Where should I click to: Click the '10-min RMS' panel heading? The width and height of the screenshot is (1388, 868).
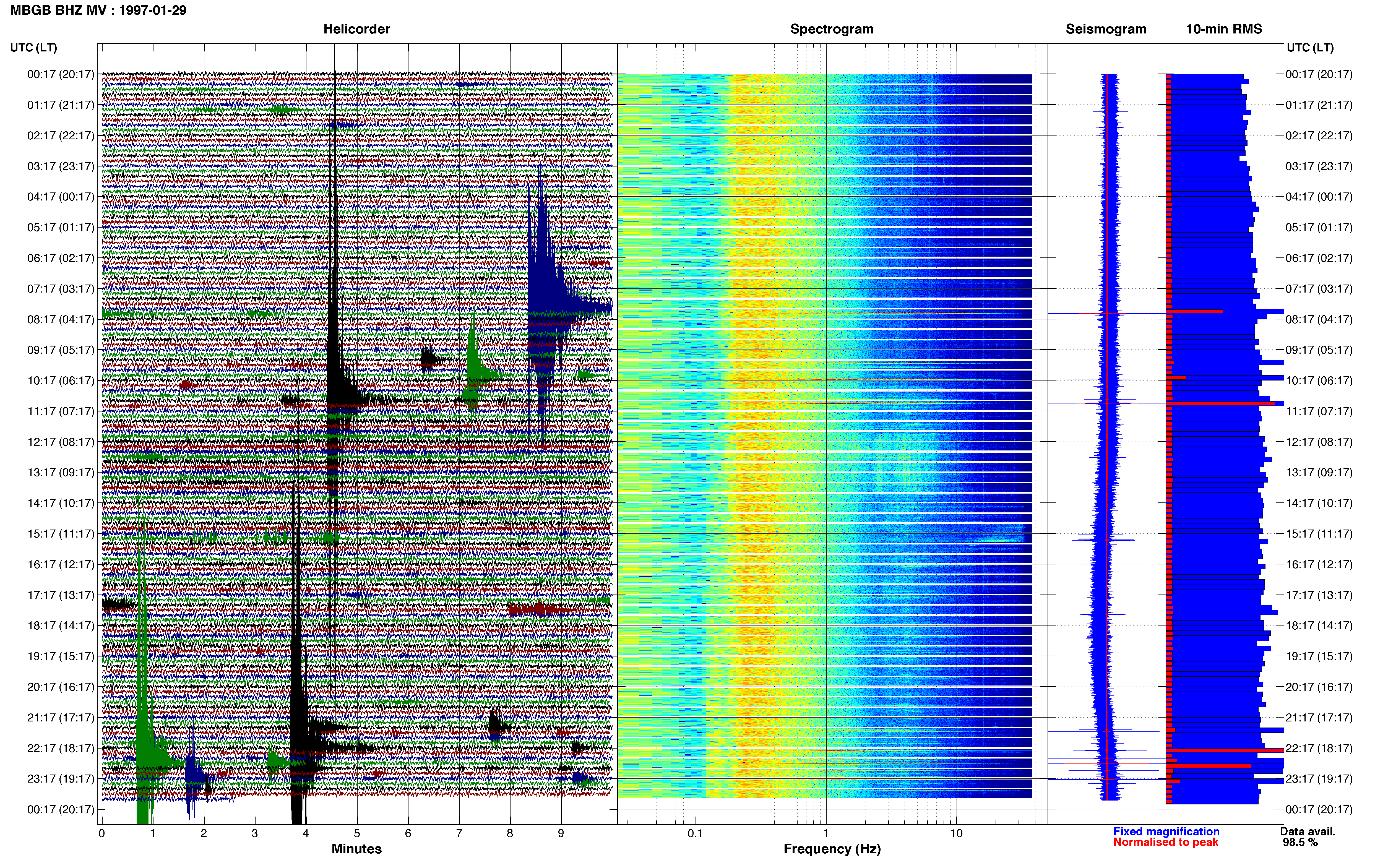(1224, 29)
